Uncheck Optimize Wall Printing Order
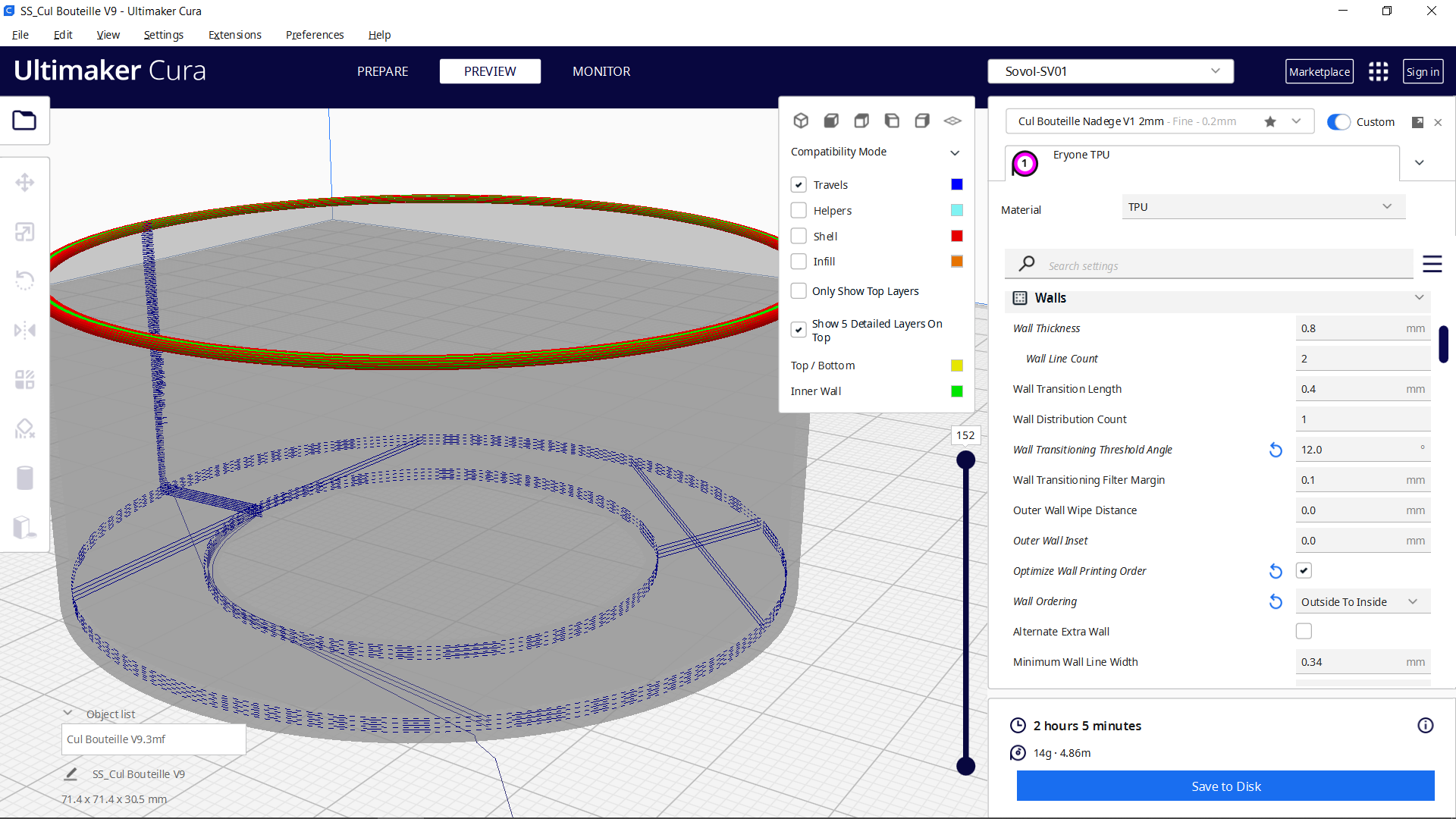This screenshot has height=819, width=1456. click(x=1304, y=570)
